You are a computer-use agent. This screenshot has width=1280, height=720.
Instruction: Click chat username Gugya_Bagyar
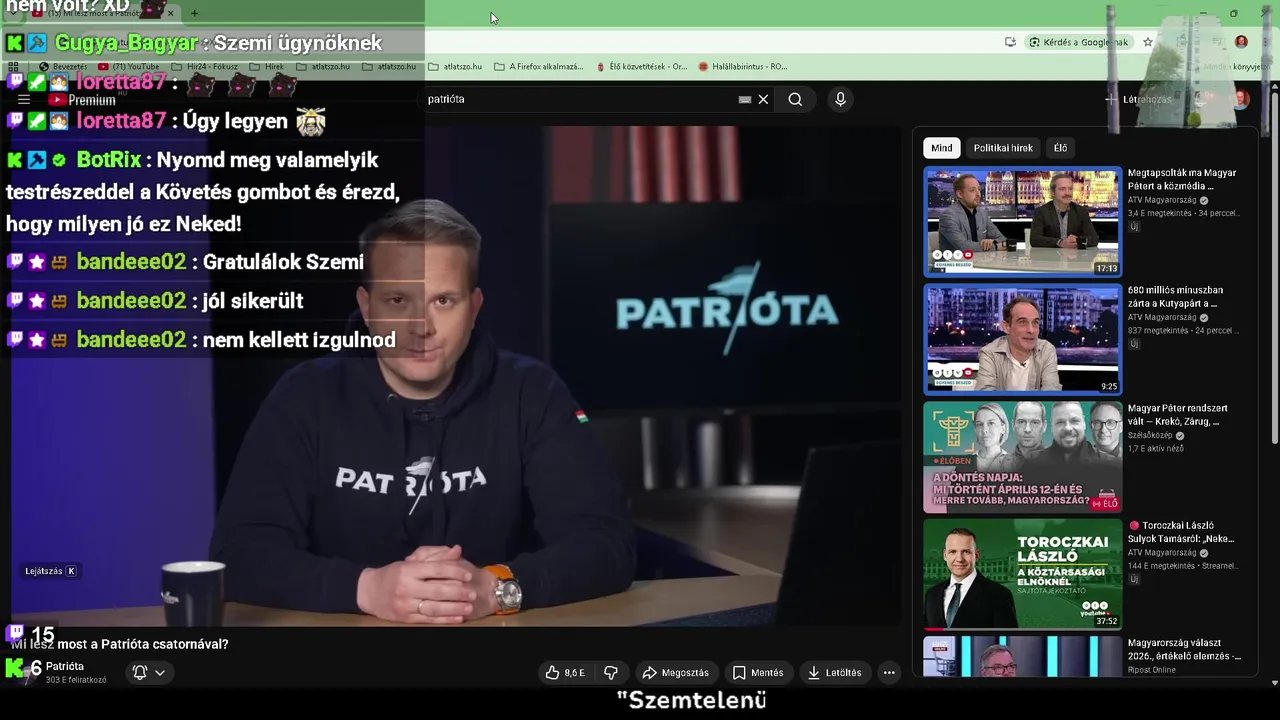(126, 43)
